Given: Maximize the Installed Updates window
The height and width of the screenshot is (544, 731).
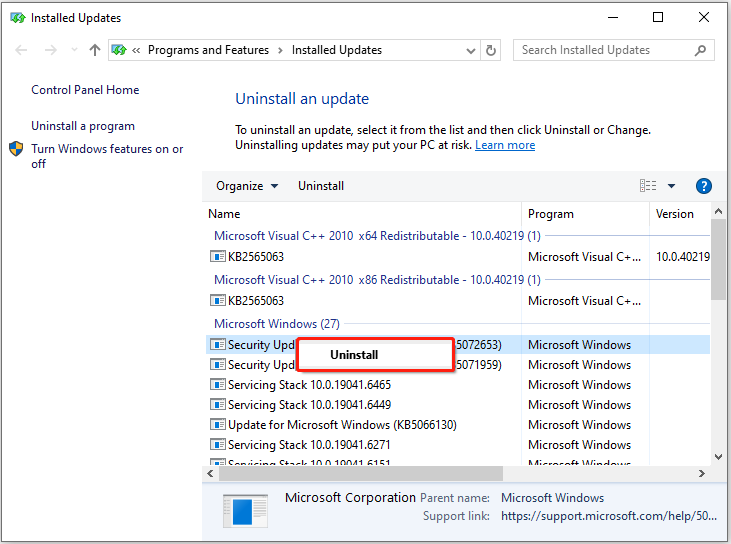Looking at the screenshot, I should click(x=658, y=17).
